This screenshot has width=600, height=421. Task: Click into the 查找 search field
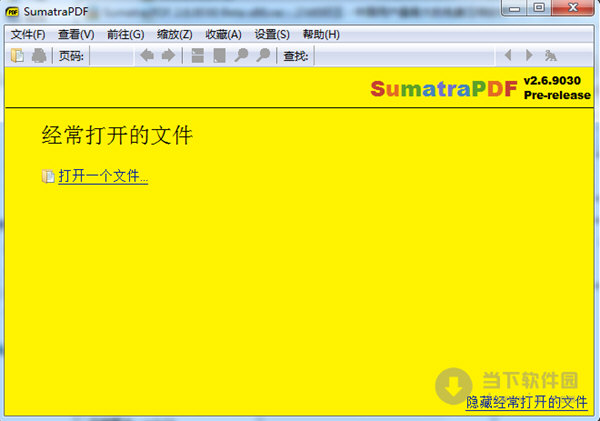click(x=405, y=56)
